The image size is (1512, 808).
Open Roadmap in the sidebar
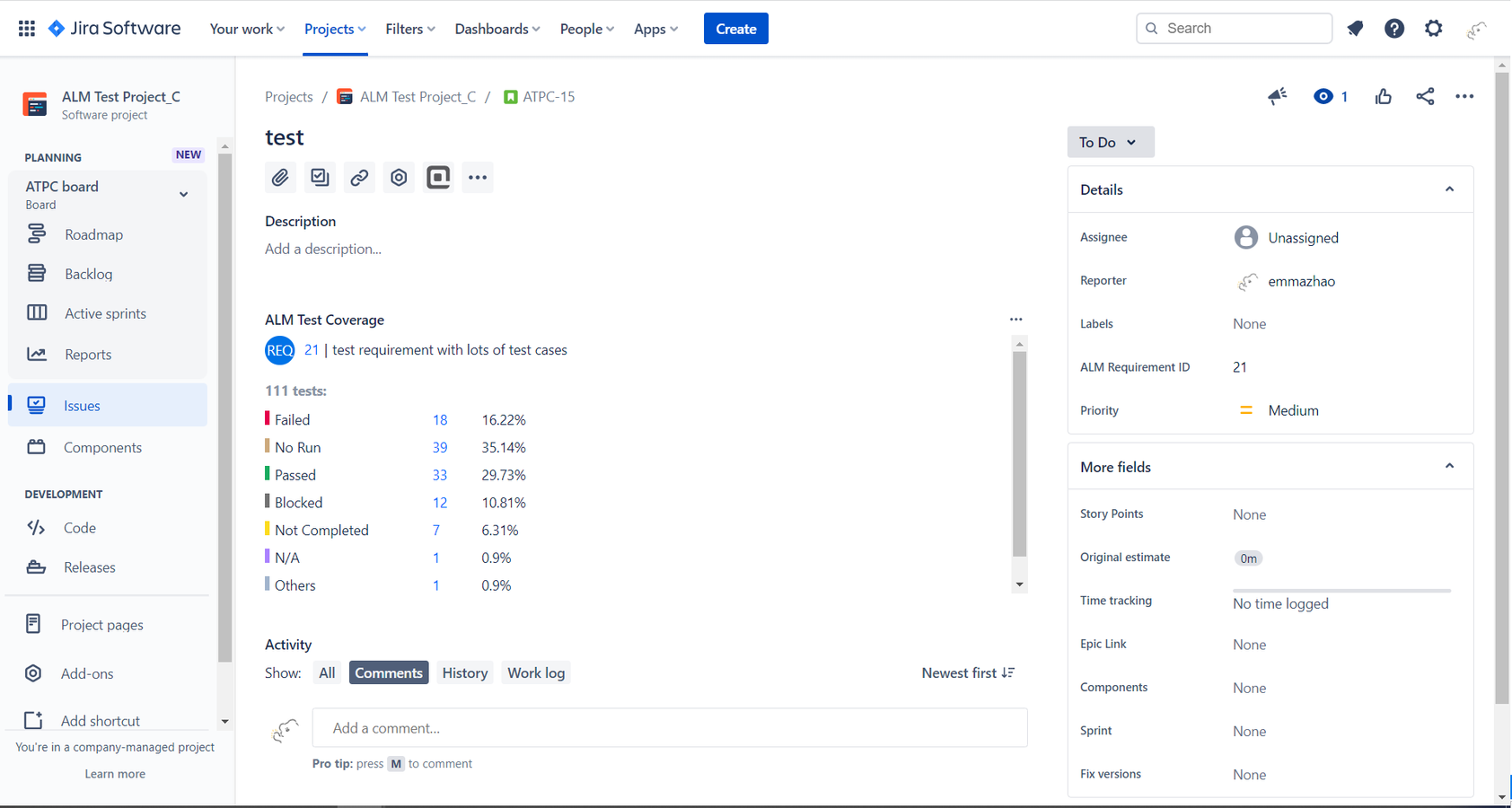coord(108,234)
